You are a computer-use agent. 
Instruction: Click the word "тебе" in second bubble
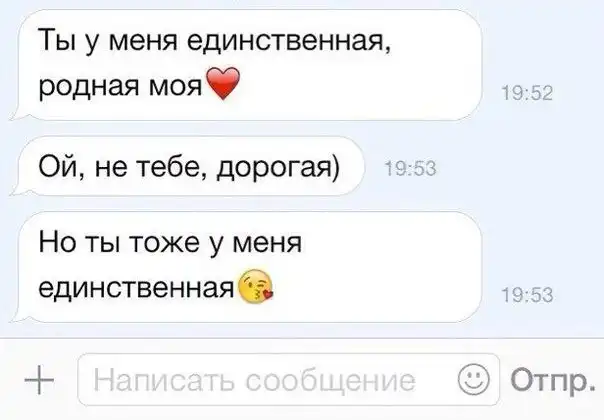[x=172, y=167]
